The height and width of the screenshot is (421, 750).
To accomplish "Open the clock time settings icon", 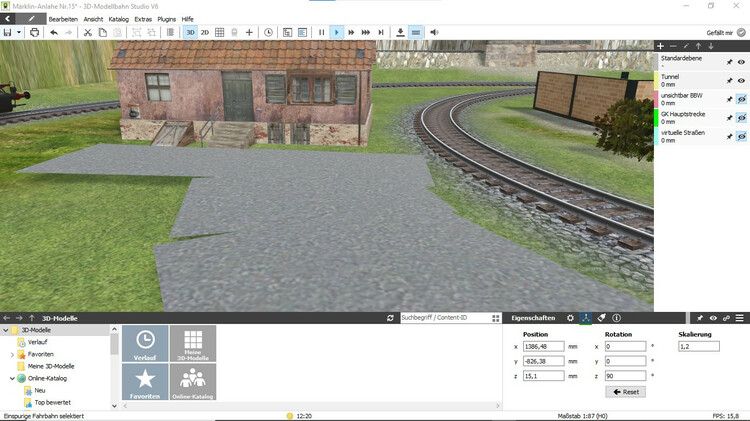I will click(x=268, y=33).
